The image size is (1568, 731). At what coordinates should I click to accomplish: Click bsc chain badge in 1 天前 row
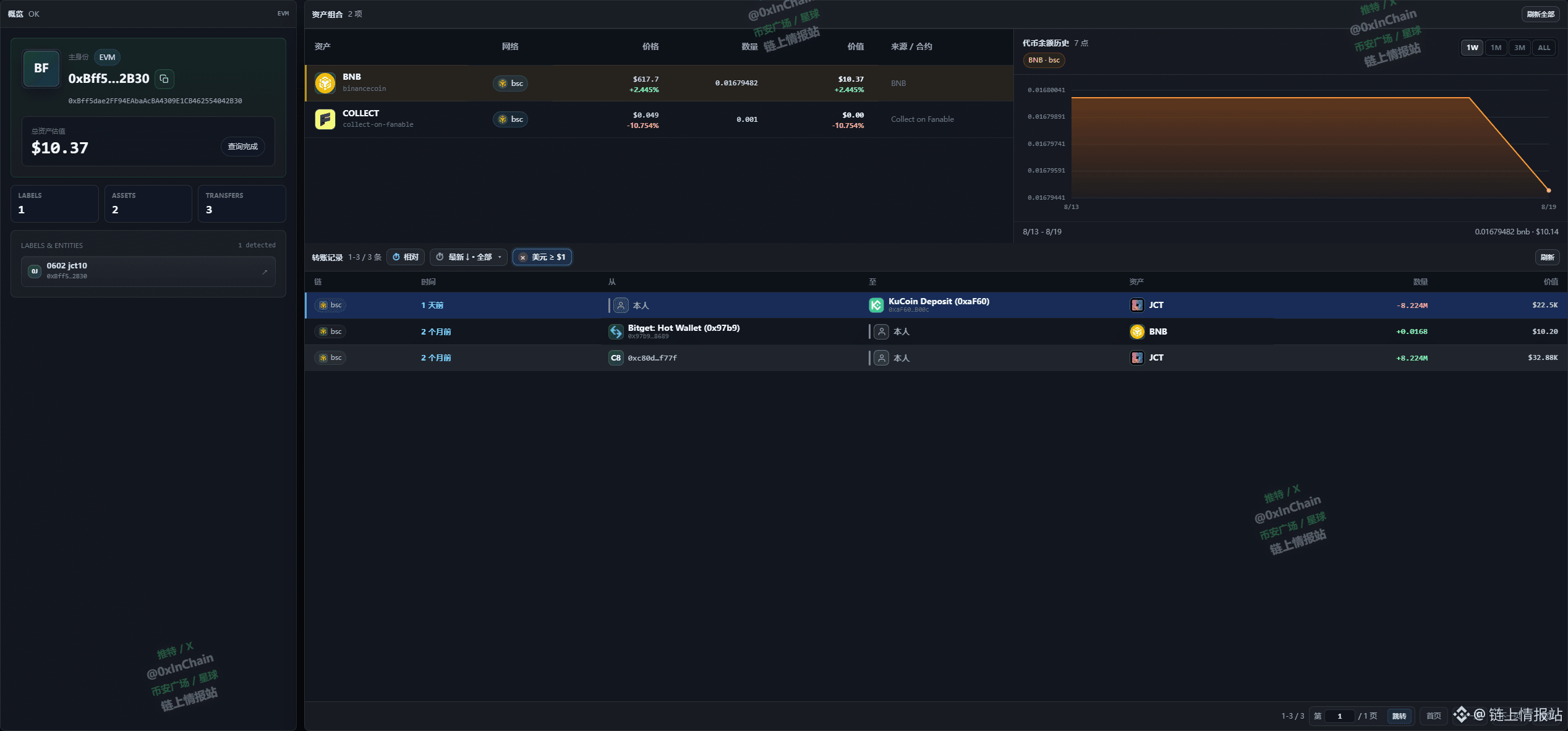(x=330, y=306)
